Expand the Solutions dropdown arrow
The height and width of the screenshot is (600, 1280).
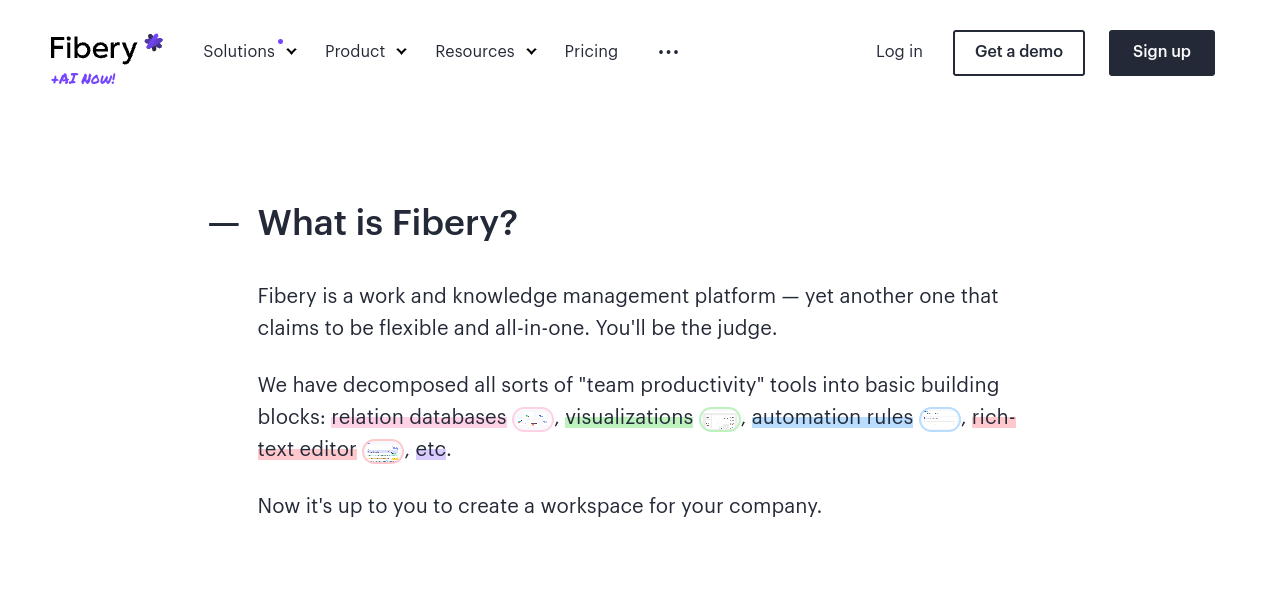coord(291,52)
